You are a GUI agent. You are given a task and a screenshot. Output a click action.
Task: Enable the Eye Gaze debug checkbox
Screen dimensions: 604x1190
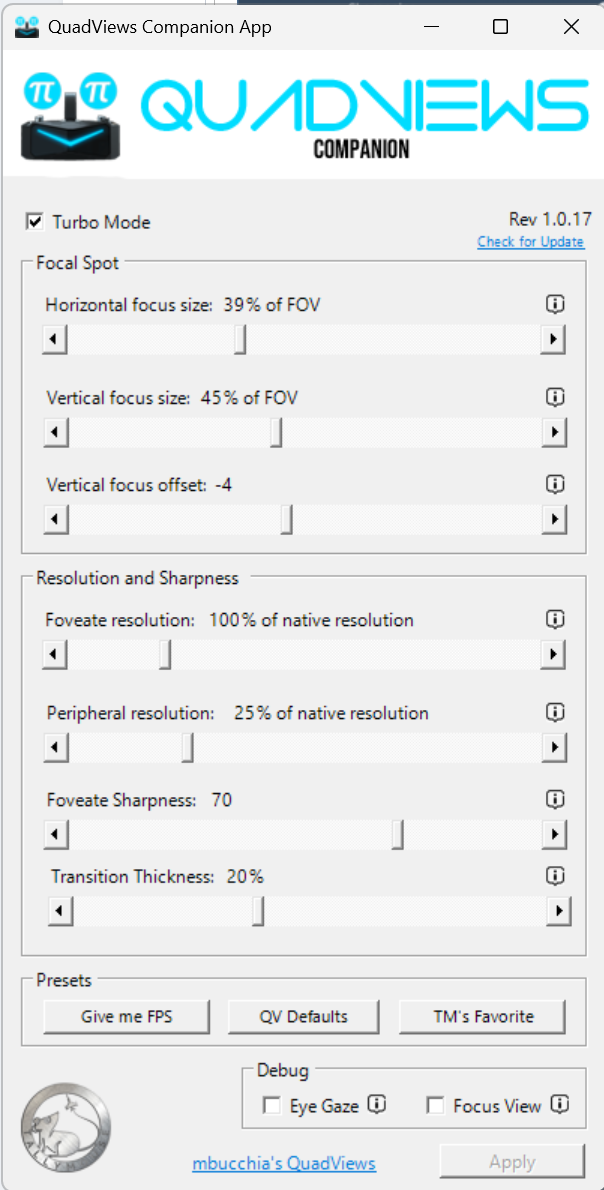pos(271,1105)
